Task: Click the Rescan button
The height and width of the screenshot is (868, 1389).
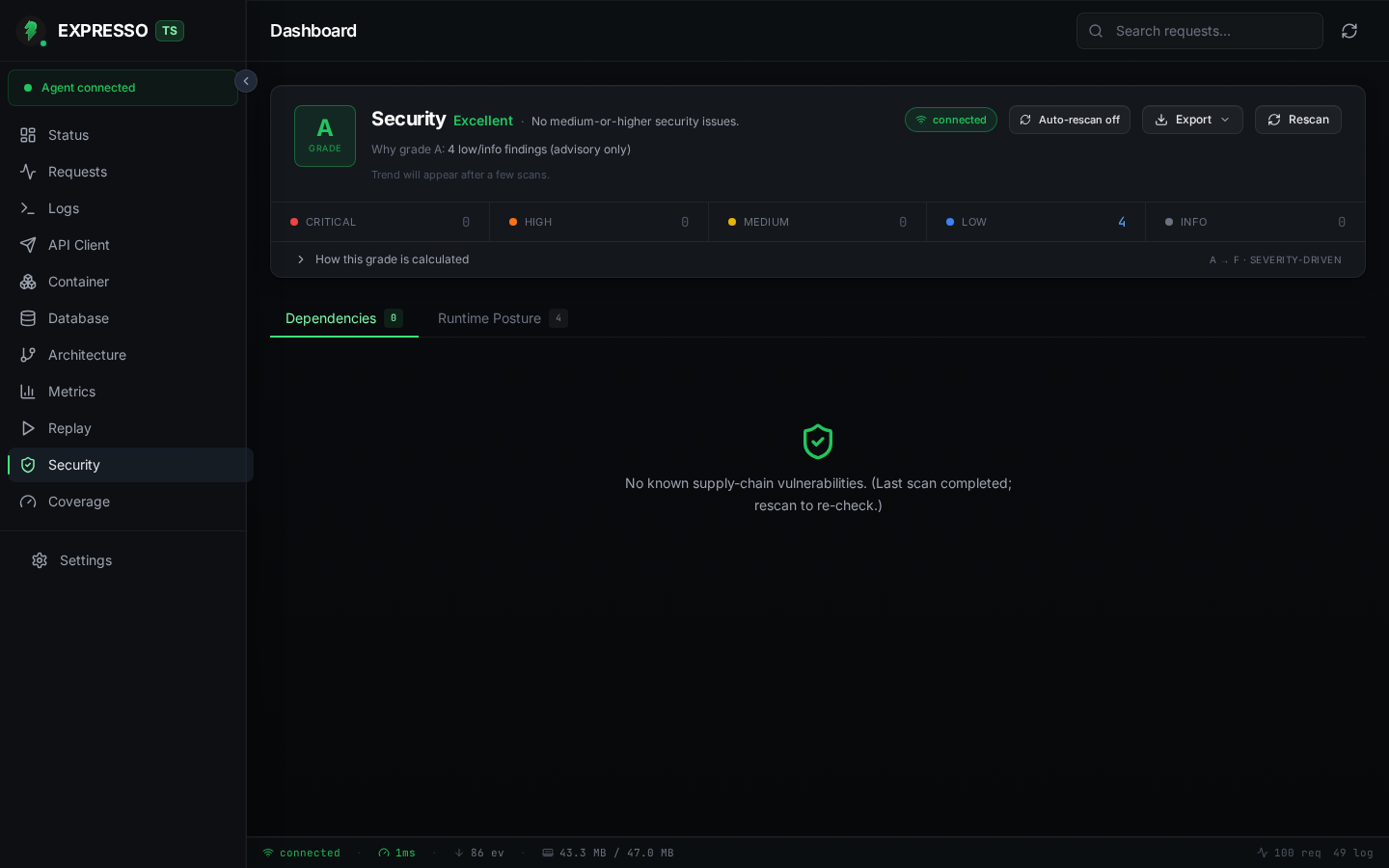Action: [1297, 120]
